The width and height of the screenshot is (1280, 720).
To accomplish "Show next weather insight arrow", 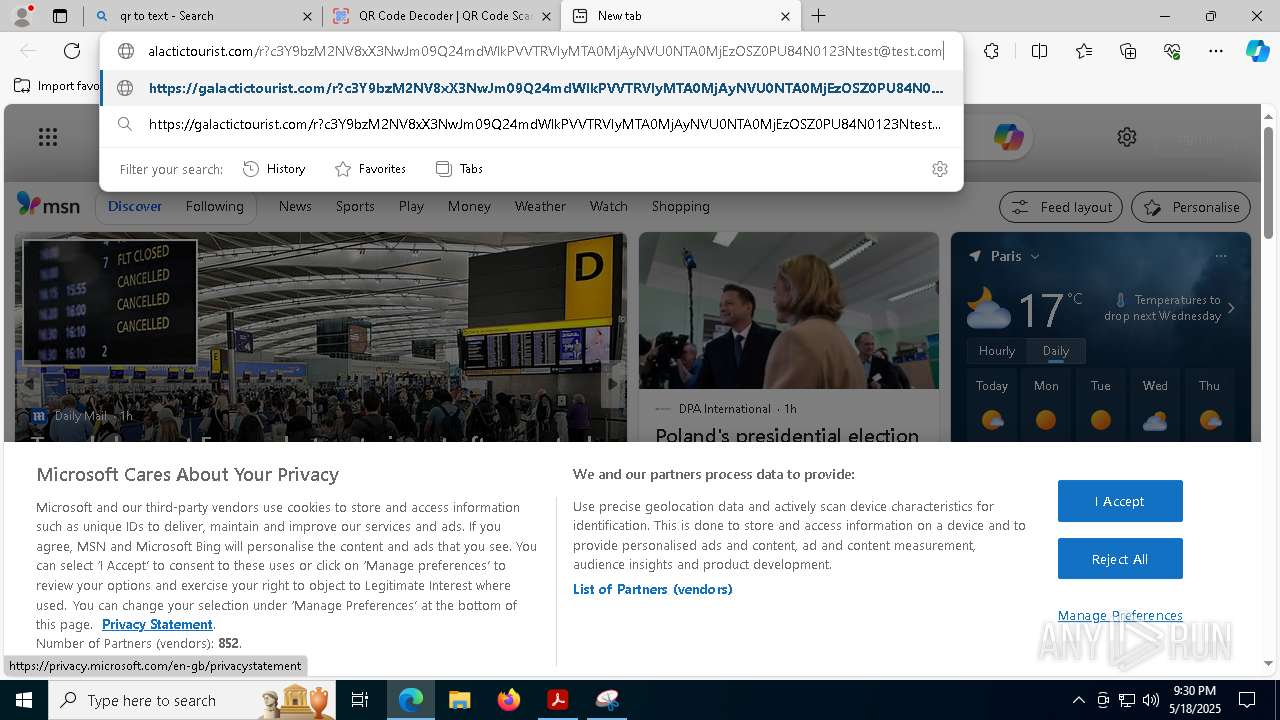I will pos(1231,308).
